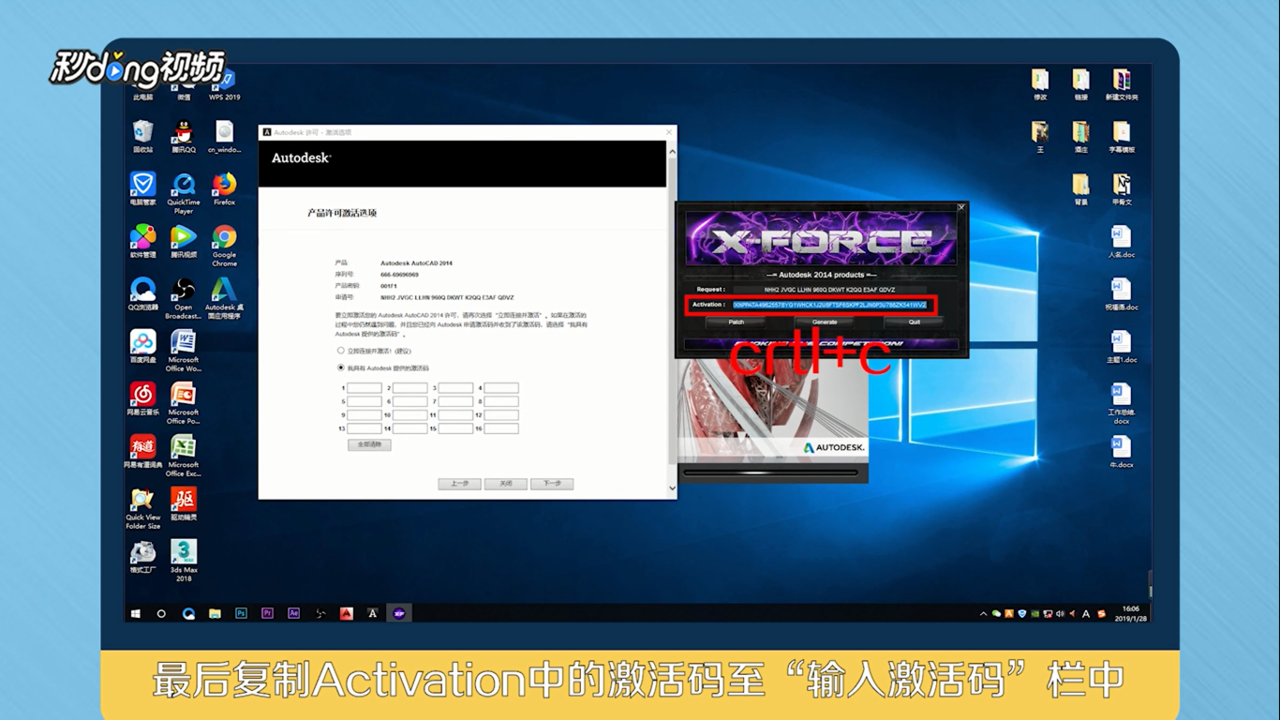
Task: Open the Microsoft Office Excel shortcut
Action: 183,456
